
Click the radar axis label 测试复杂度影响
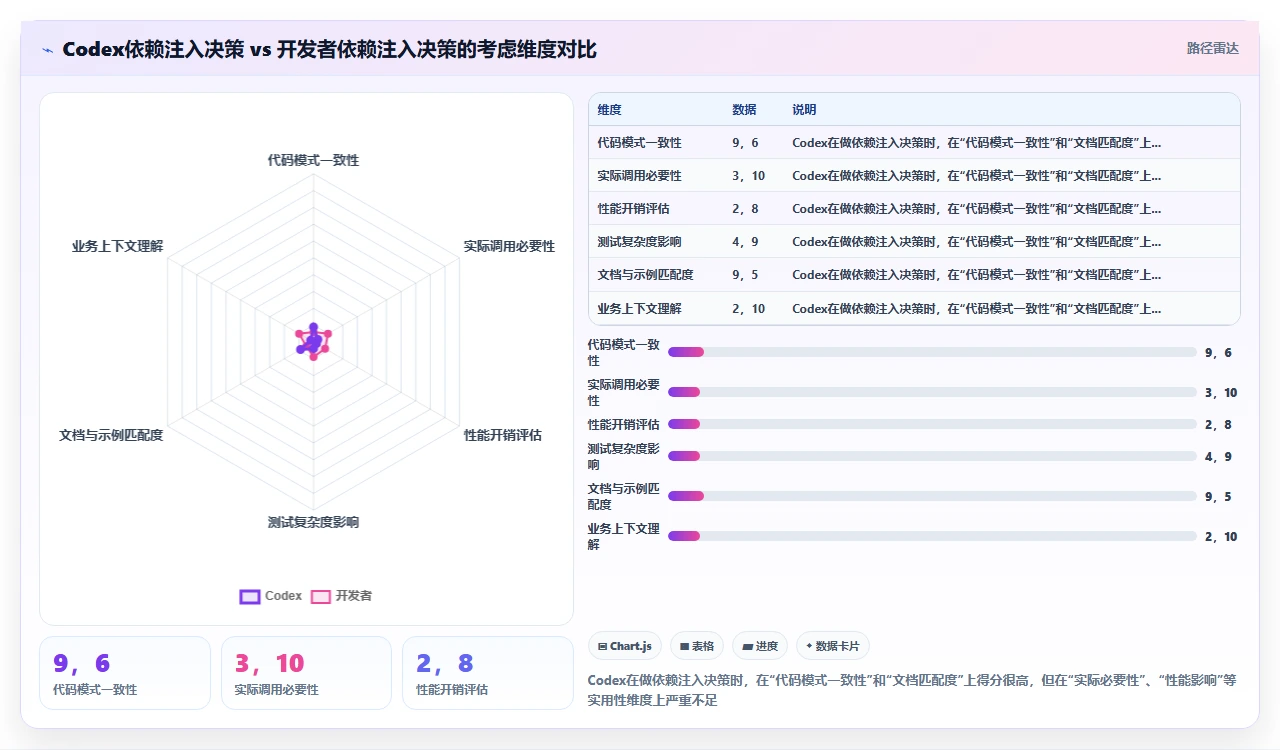pos(313,522)
